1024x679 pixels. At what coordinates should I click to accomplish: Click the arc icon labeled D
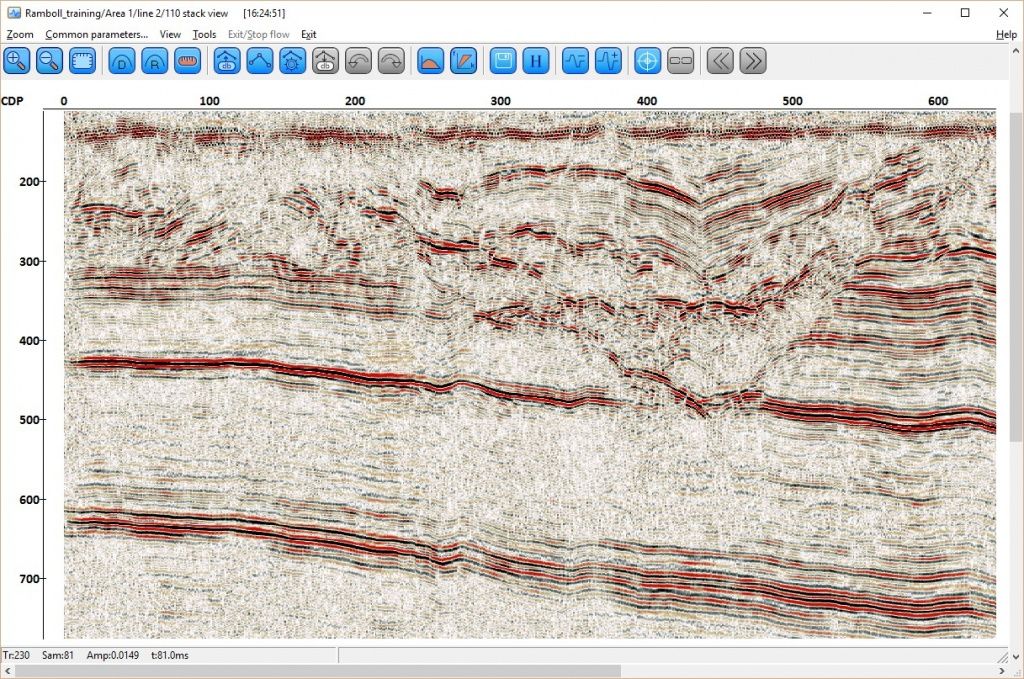(x=122, y=61)
